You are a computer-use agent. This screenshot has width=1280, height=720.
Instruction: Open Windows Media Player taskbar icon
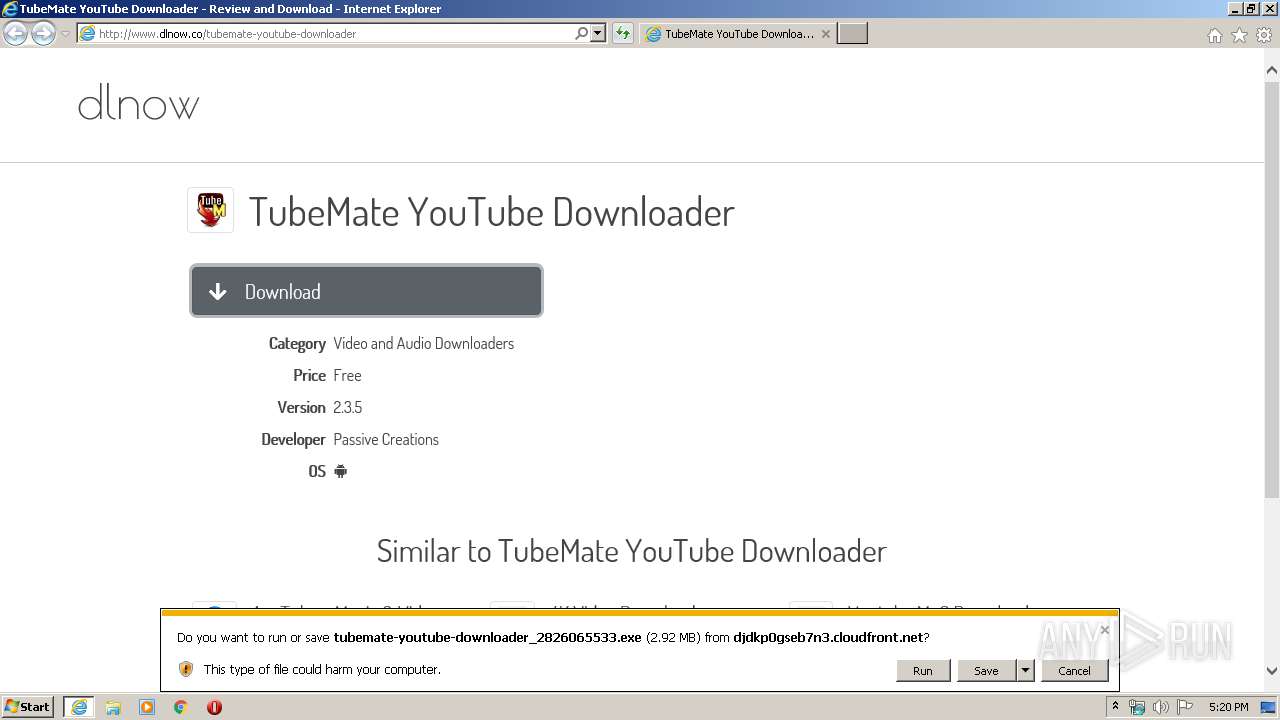pos(147,707)
